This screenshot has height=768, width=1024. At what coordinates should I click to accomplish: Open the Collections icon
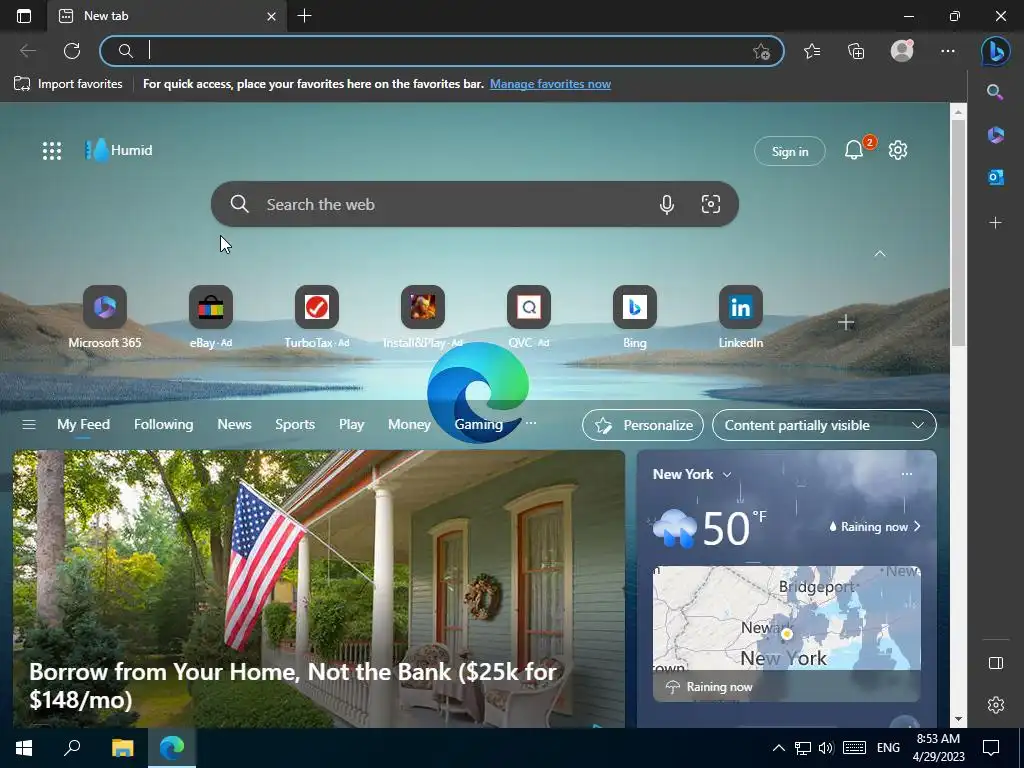[x=856, y=51]
